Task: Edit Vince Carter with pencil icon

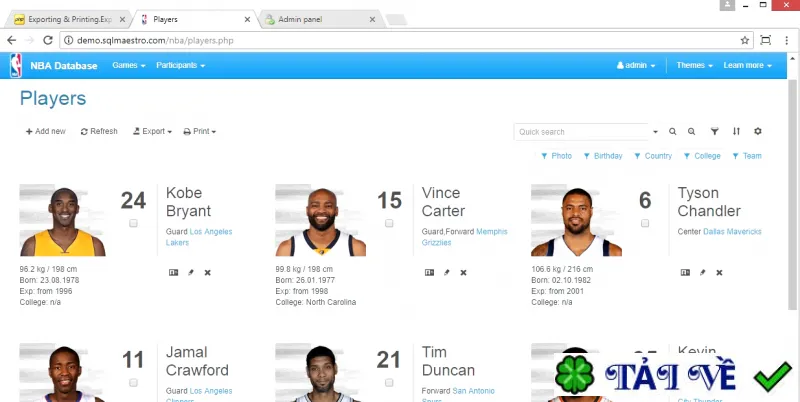Action: (x=446, y=272)
